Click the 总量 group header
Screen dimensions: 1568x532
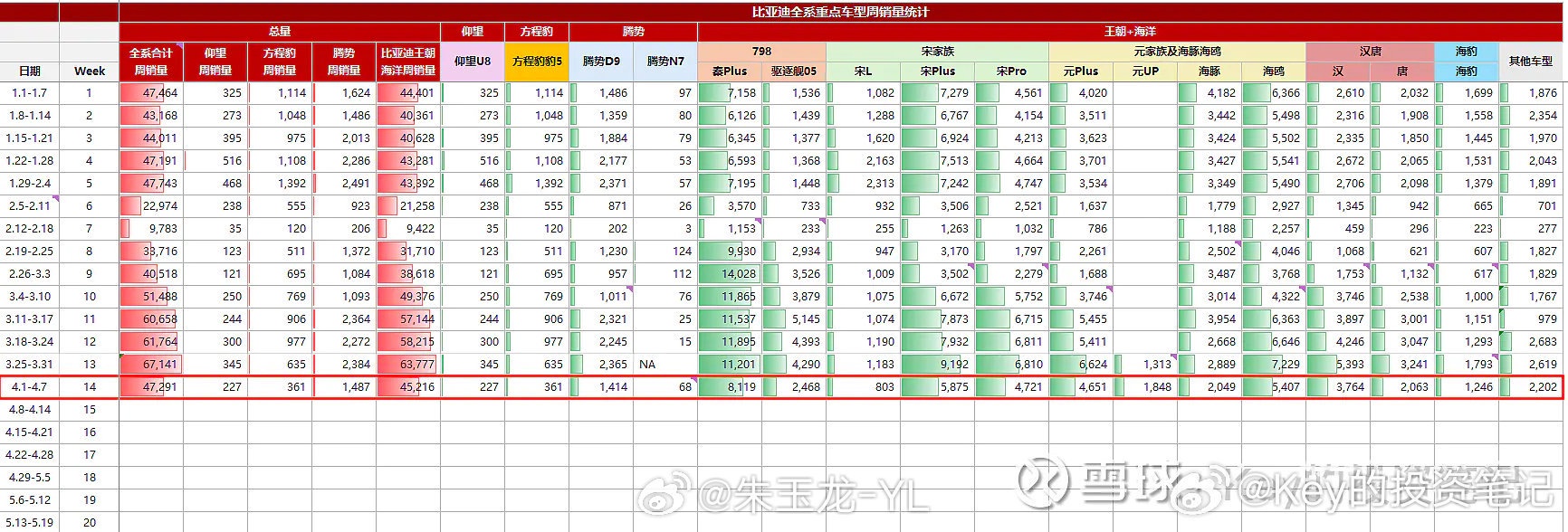click(280, 32)
